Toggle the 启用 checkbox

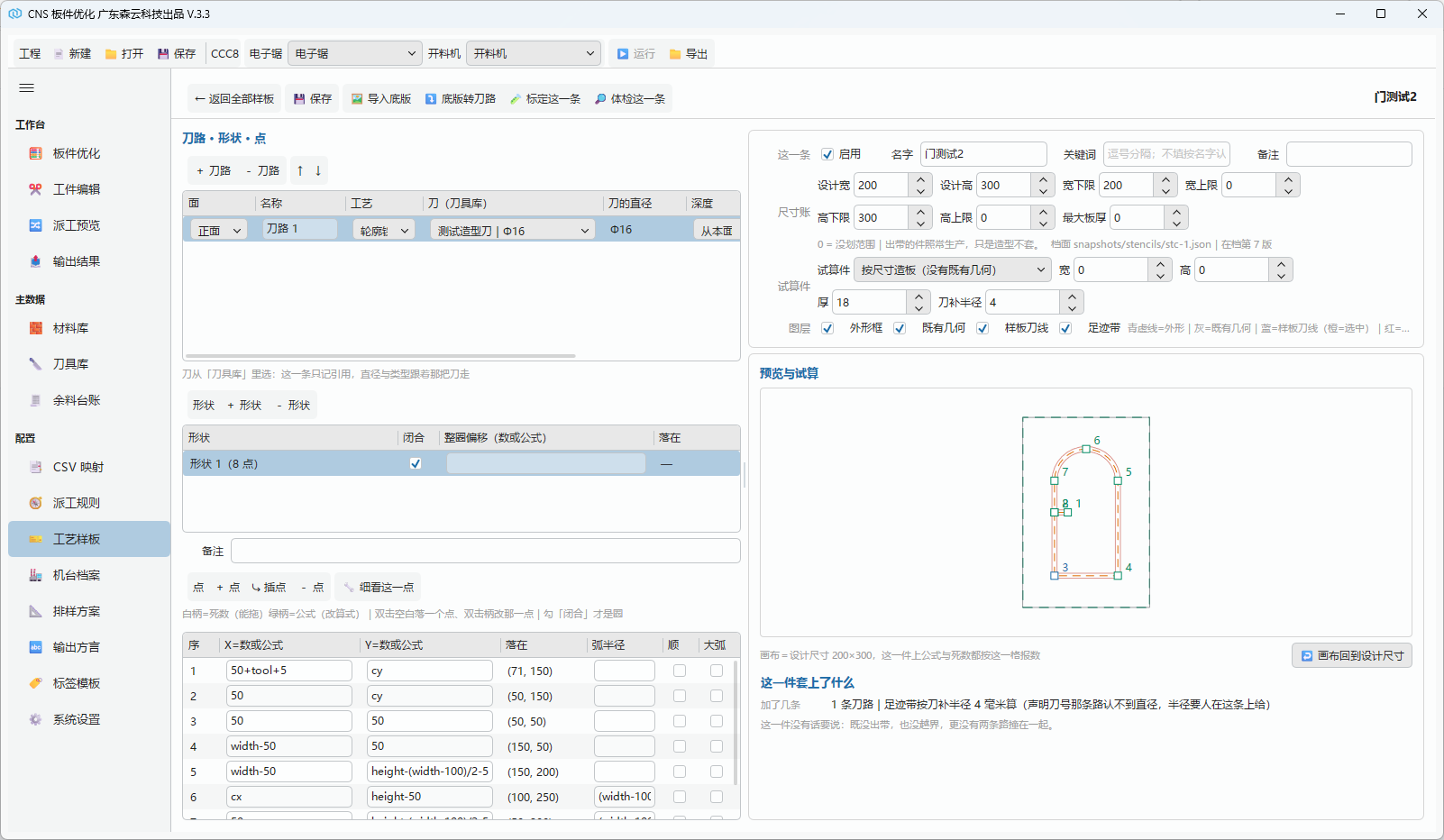click(x=827, y=154)
